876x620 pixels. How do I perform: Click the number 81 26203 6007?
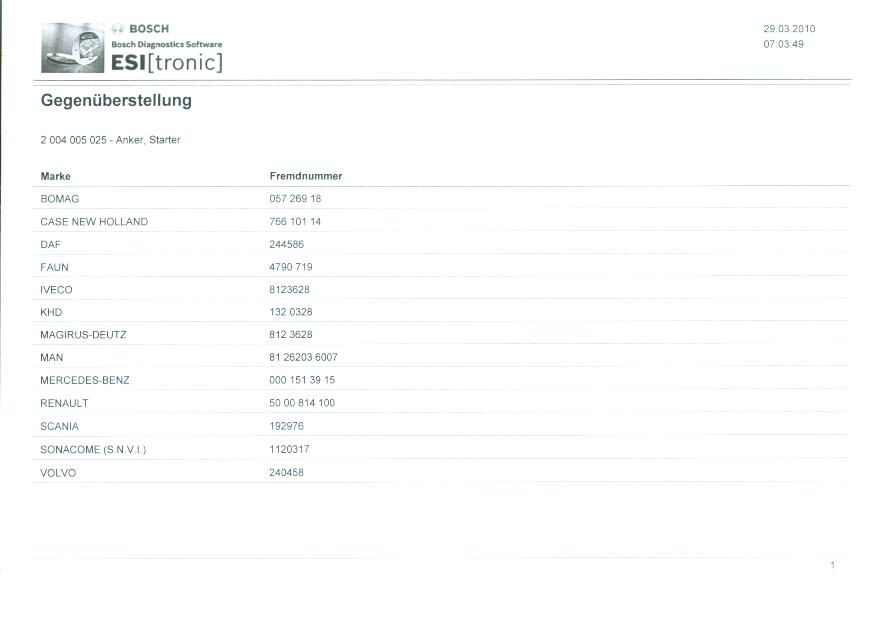click(303, 357)
